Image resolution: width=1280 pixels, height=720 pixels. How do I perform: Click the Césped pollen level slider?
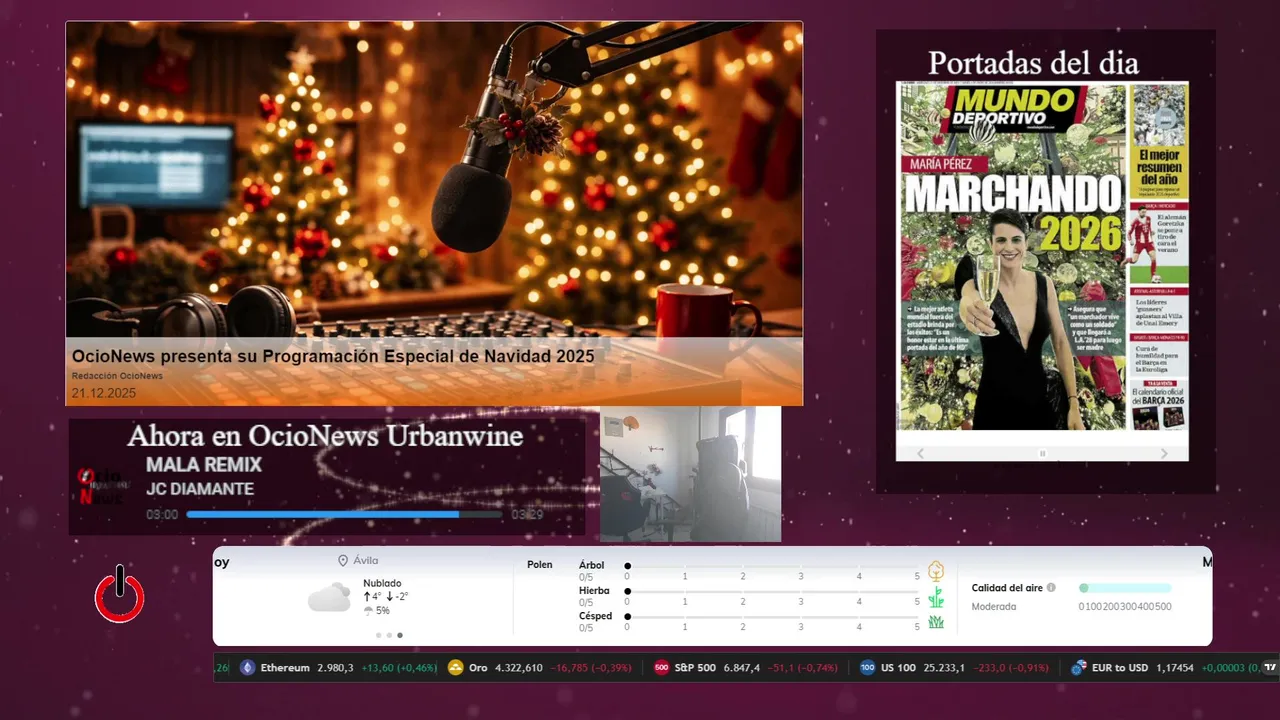pos(772,618)
